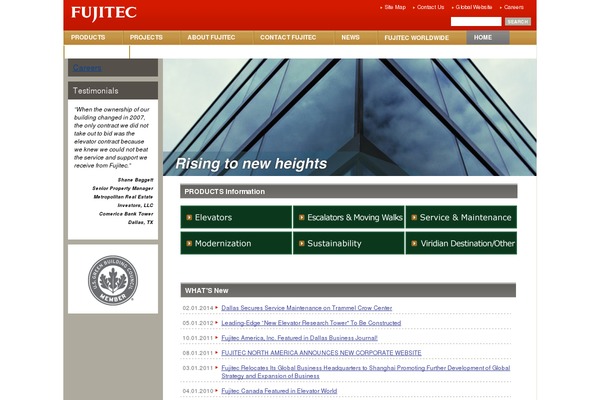Open the About Fujitec menu
Viewport: 600px width, 400px height.
coord(211,38)
